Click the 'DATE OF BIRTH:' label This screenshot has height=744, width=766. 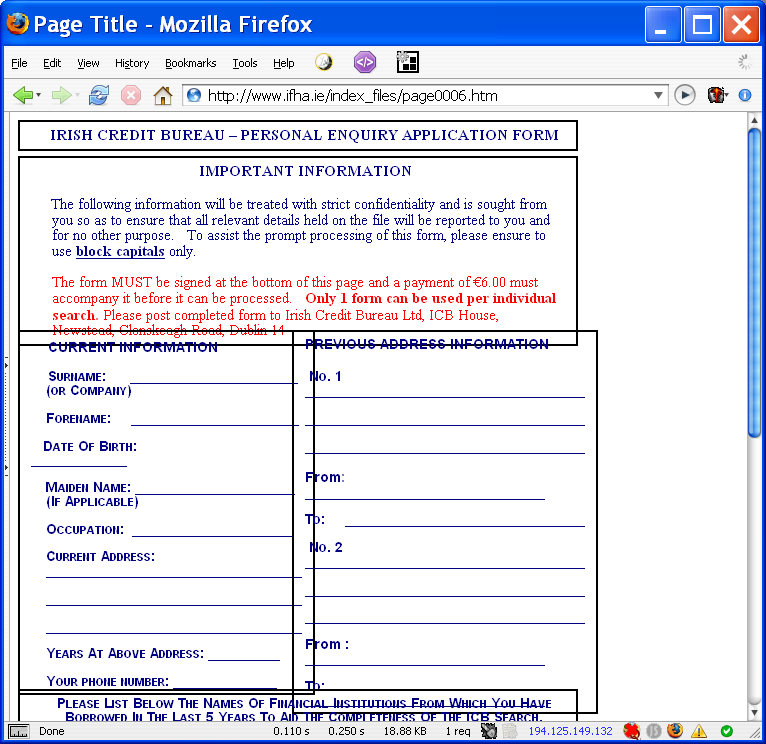tap(90, 446)
